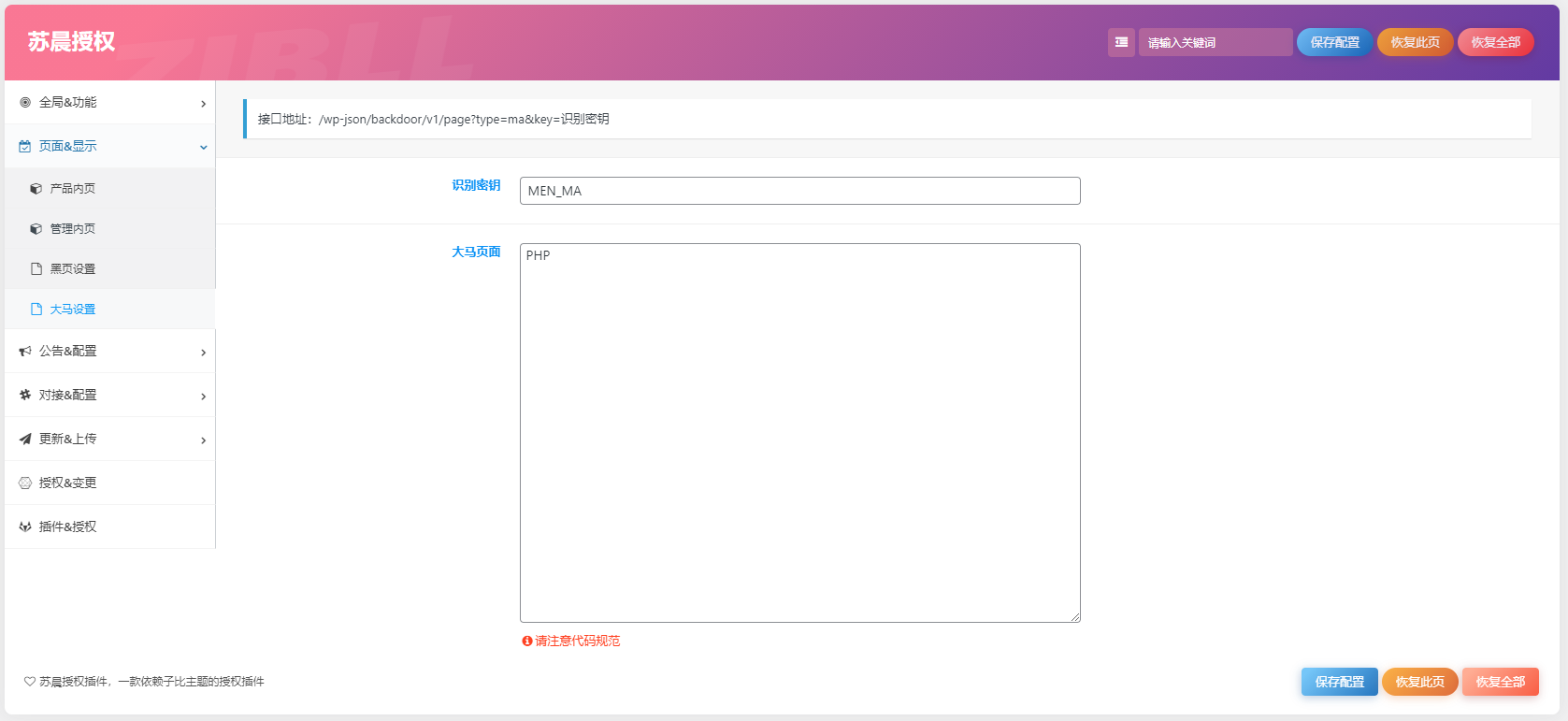Expand the 全局&功能 chevron
The height and width of the screenshot is (721, 1568).
[203, 104]
